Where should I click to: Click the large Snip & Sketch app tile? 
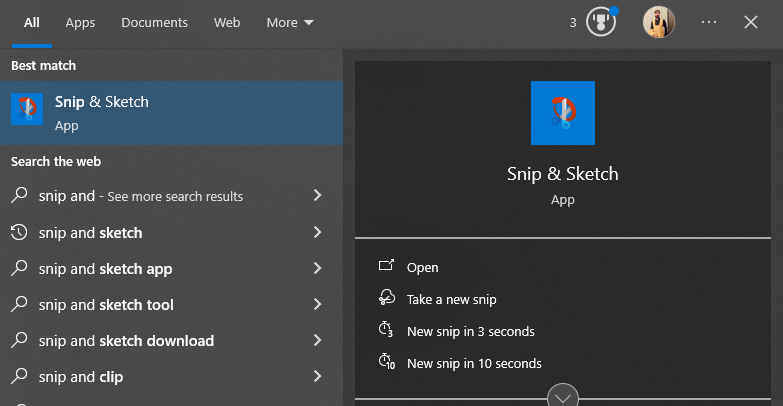click(x=563, y=113)
